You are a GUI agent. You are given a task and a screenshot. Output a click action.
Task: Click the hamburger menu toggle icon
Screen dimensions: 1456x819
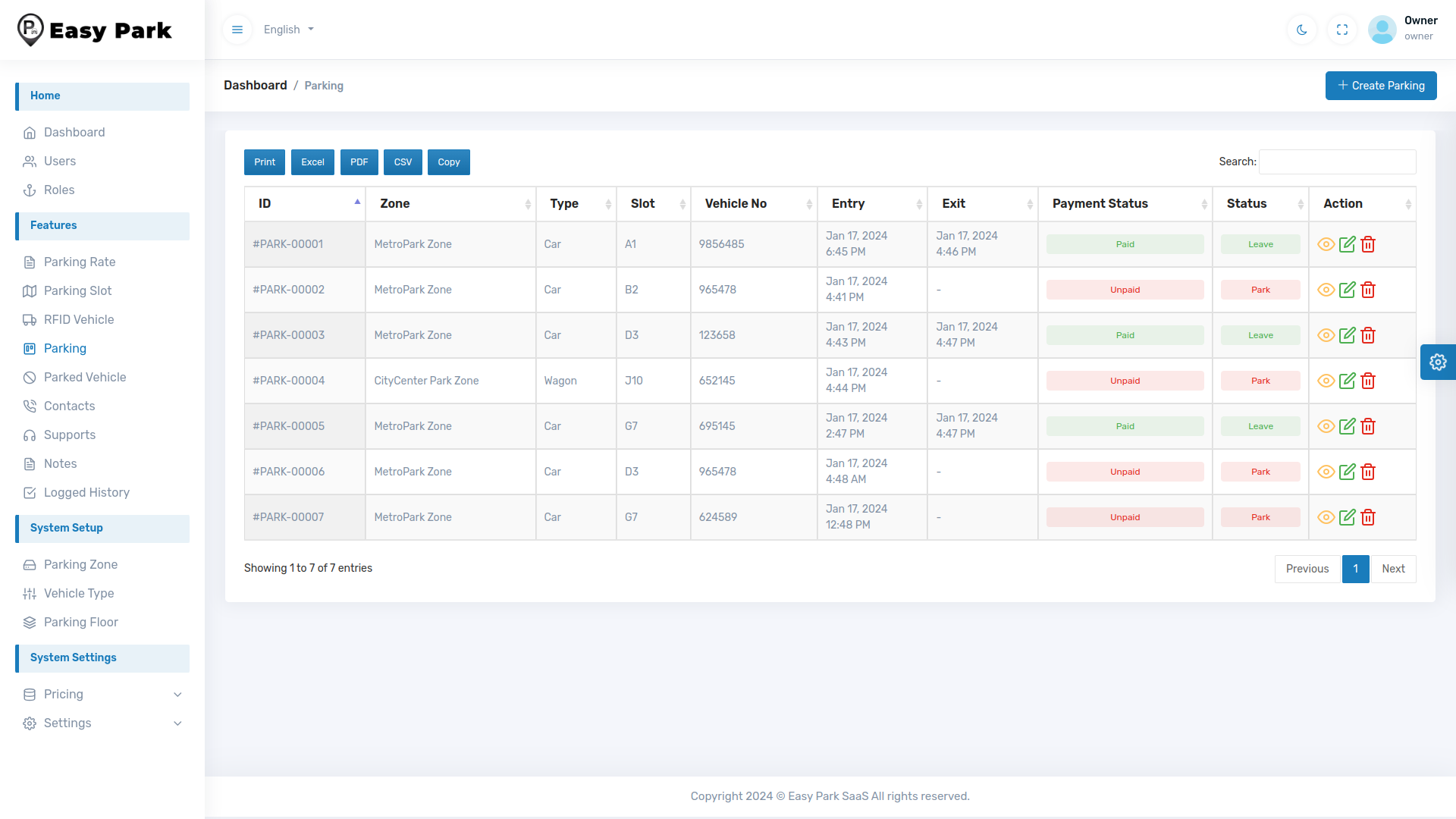pos(237,30)
